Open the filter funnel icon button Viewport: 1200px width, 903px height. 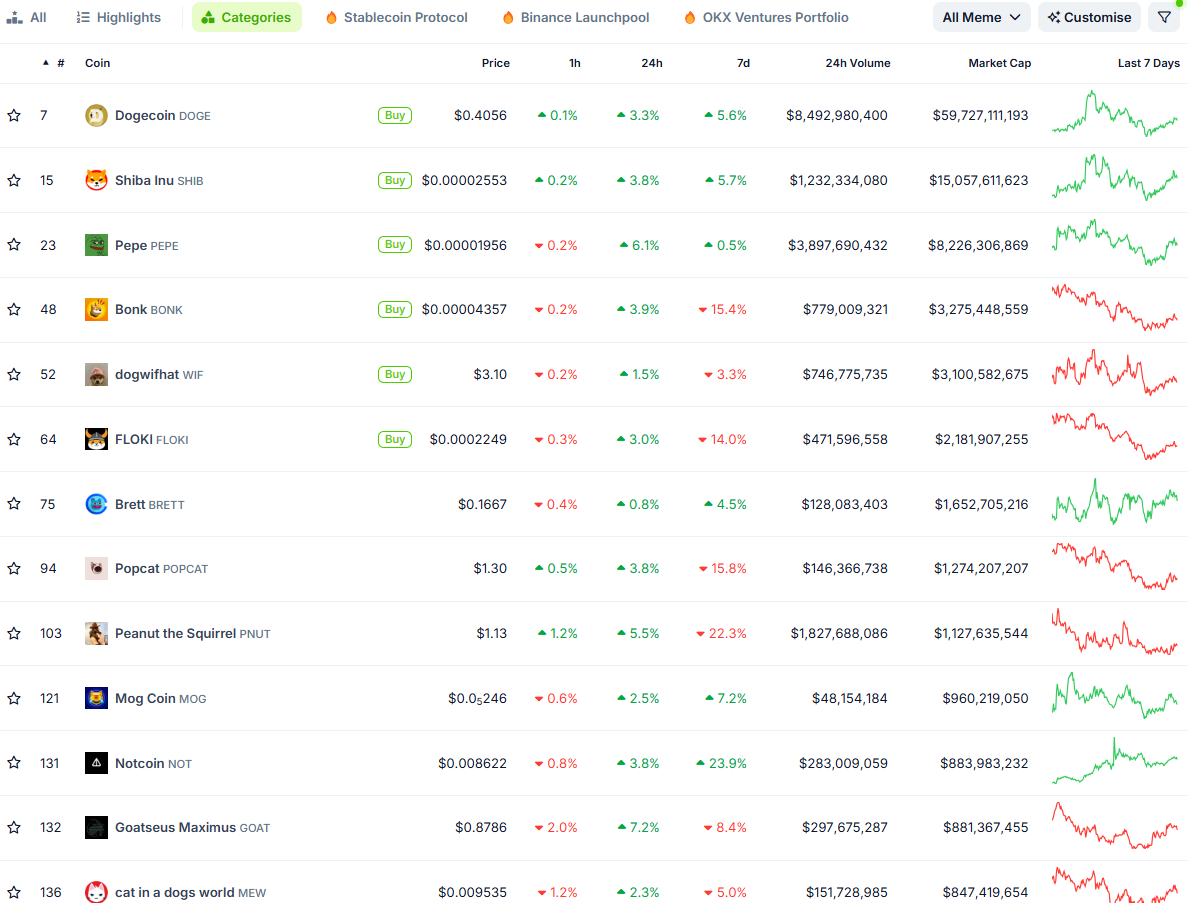click(1164, 17)
